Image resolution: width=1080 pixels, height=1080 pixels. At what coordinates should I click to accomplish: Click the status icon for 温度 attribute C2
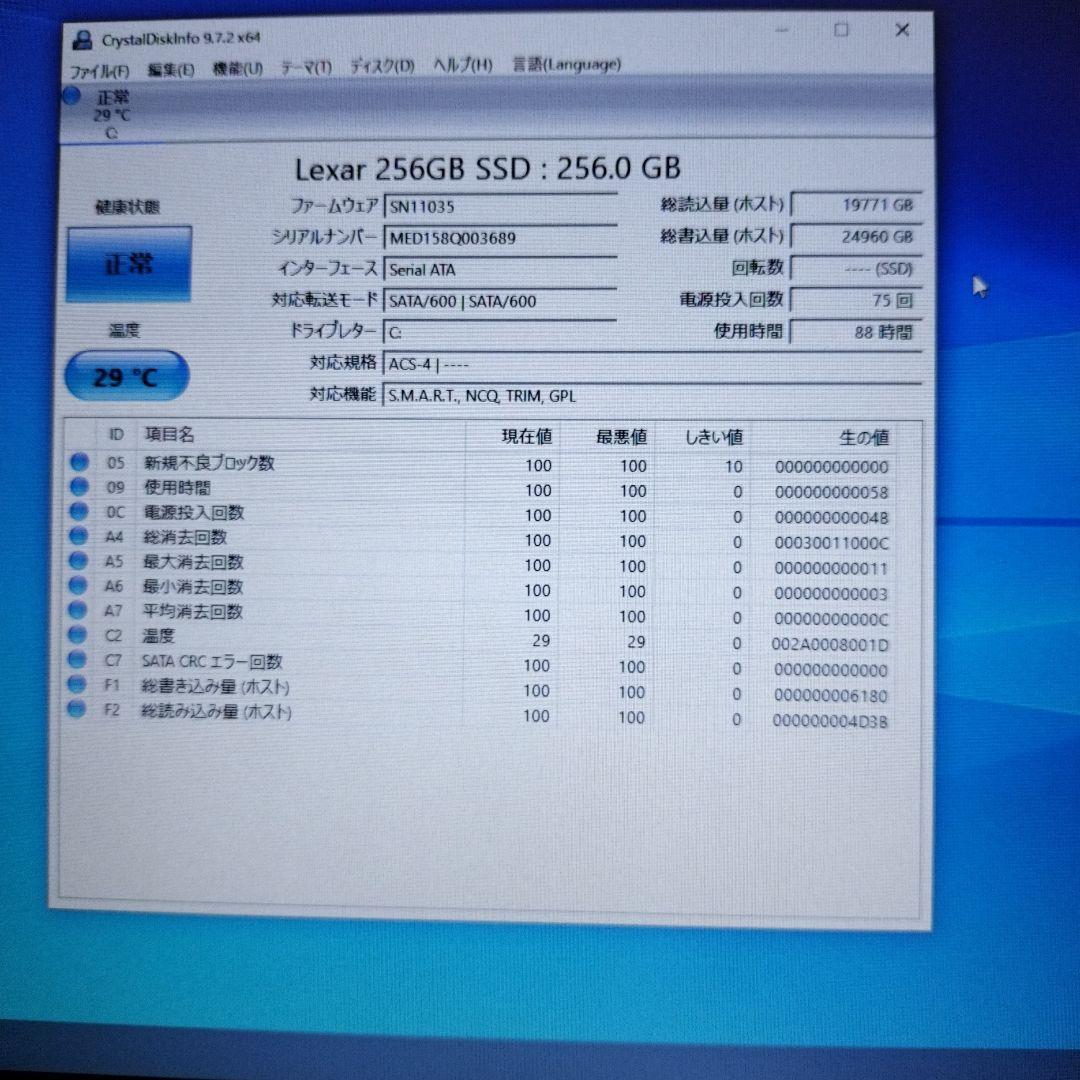pyautogui.click(x=76, y=634)
